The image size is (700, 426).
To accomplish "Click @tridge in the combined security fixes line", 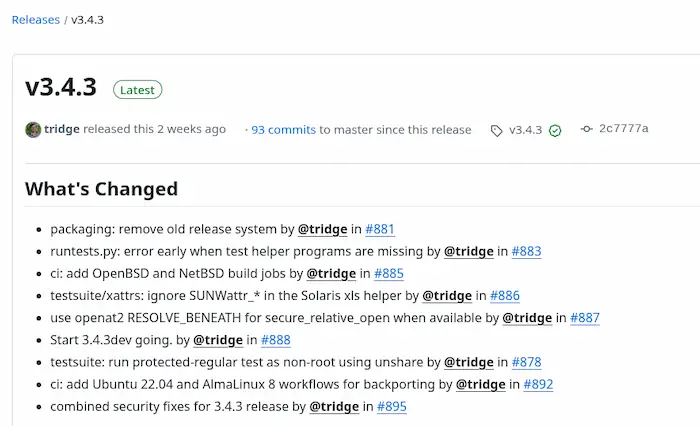I will click(x=334, y=407).
